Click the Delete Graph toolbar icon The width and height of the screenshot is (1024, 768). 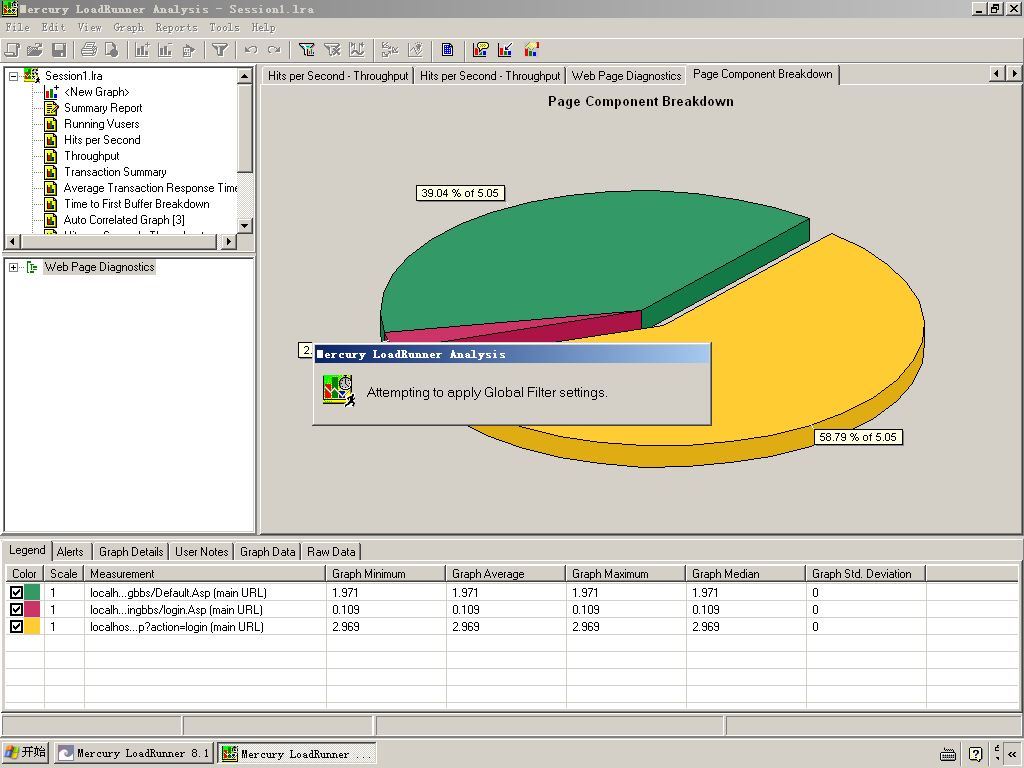165,50
